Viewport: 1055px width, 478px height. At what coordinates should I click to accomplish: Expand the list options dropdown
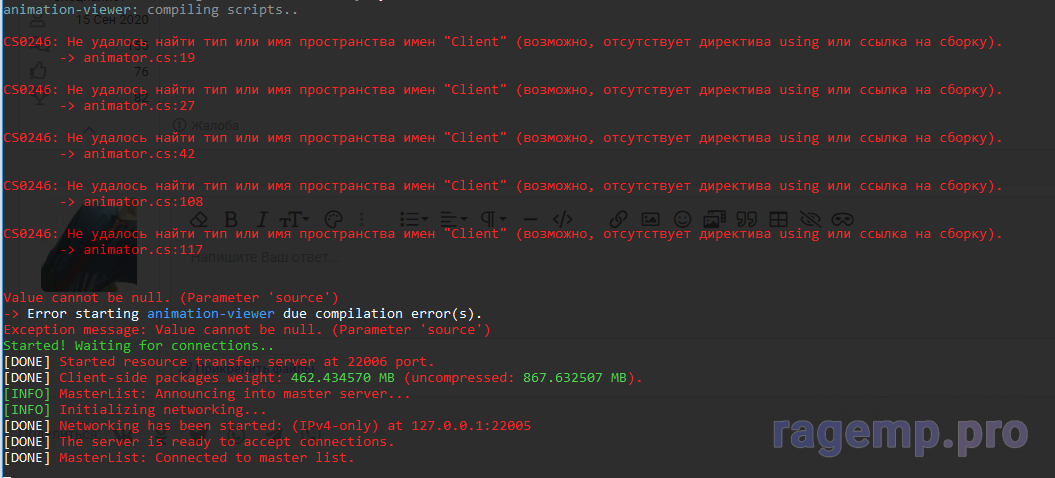tap(414, 219)
